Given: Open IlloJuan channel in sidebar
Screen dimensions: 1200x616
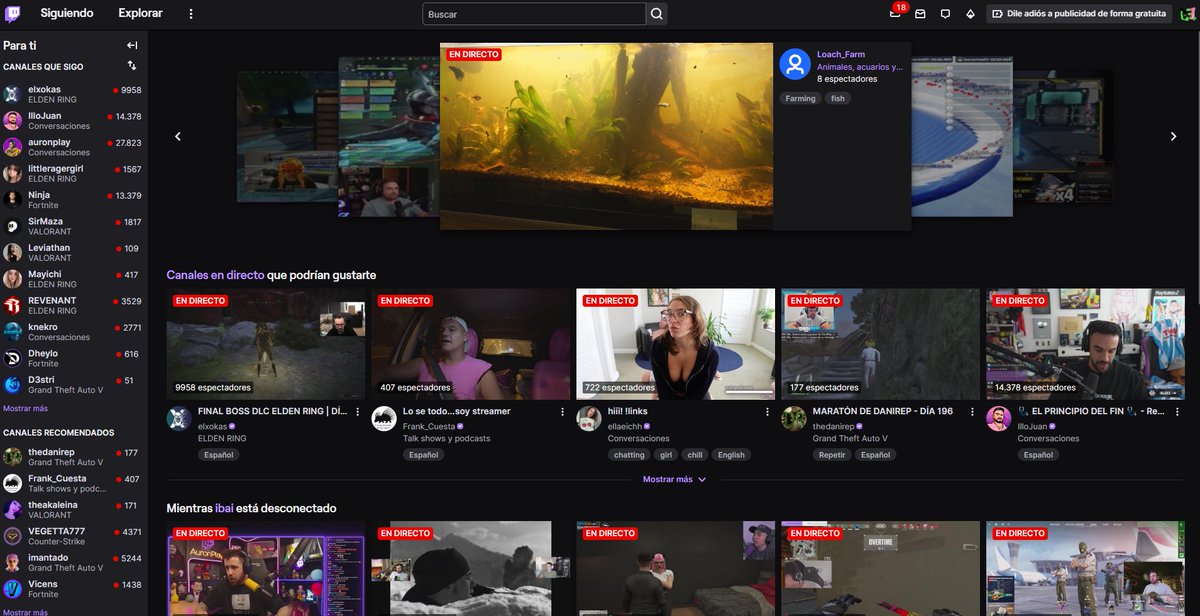Looking at the screenshot, I should [x=74, y=121].
